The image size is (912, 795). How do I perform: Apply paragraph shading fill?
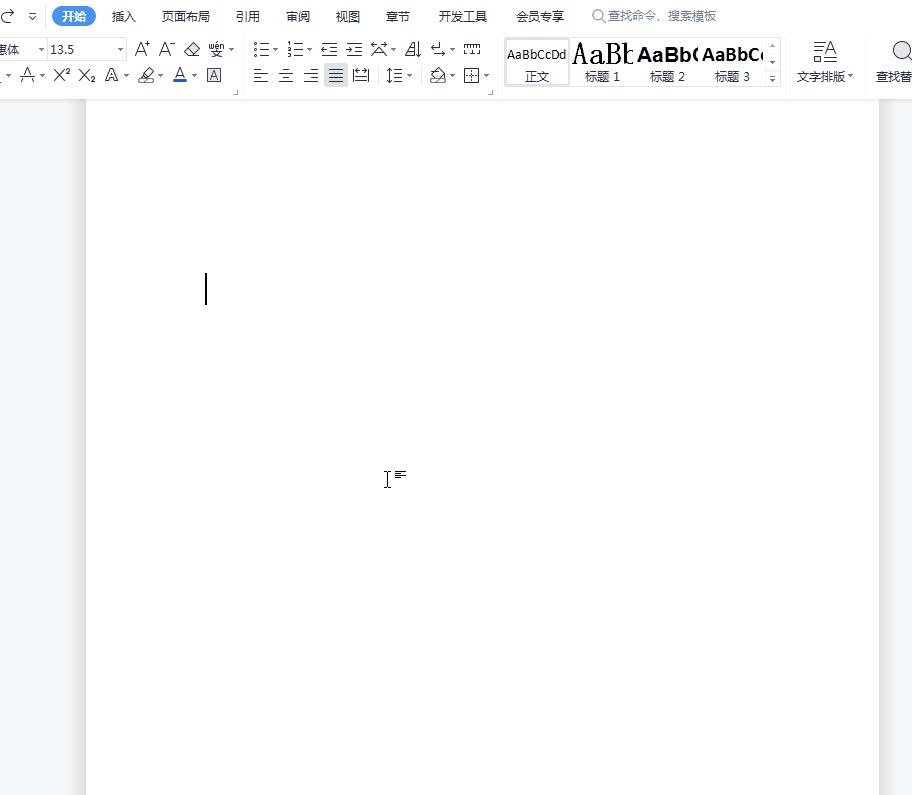(x=437, y=75)
